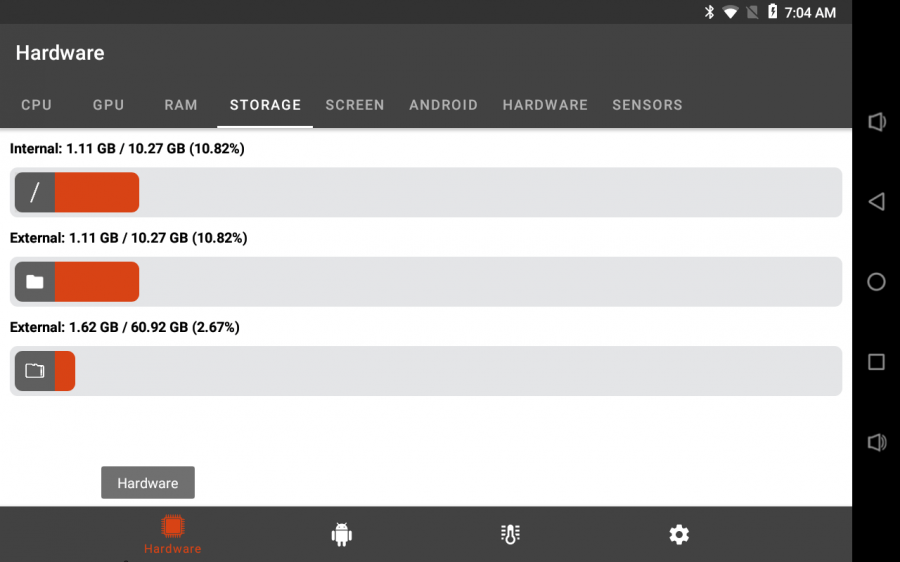Image resolution: width=900 pixels, height=562 pixels.
Task: Click the Hardware title in the app bar
Action: point(60,53)
